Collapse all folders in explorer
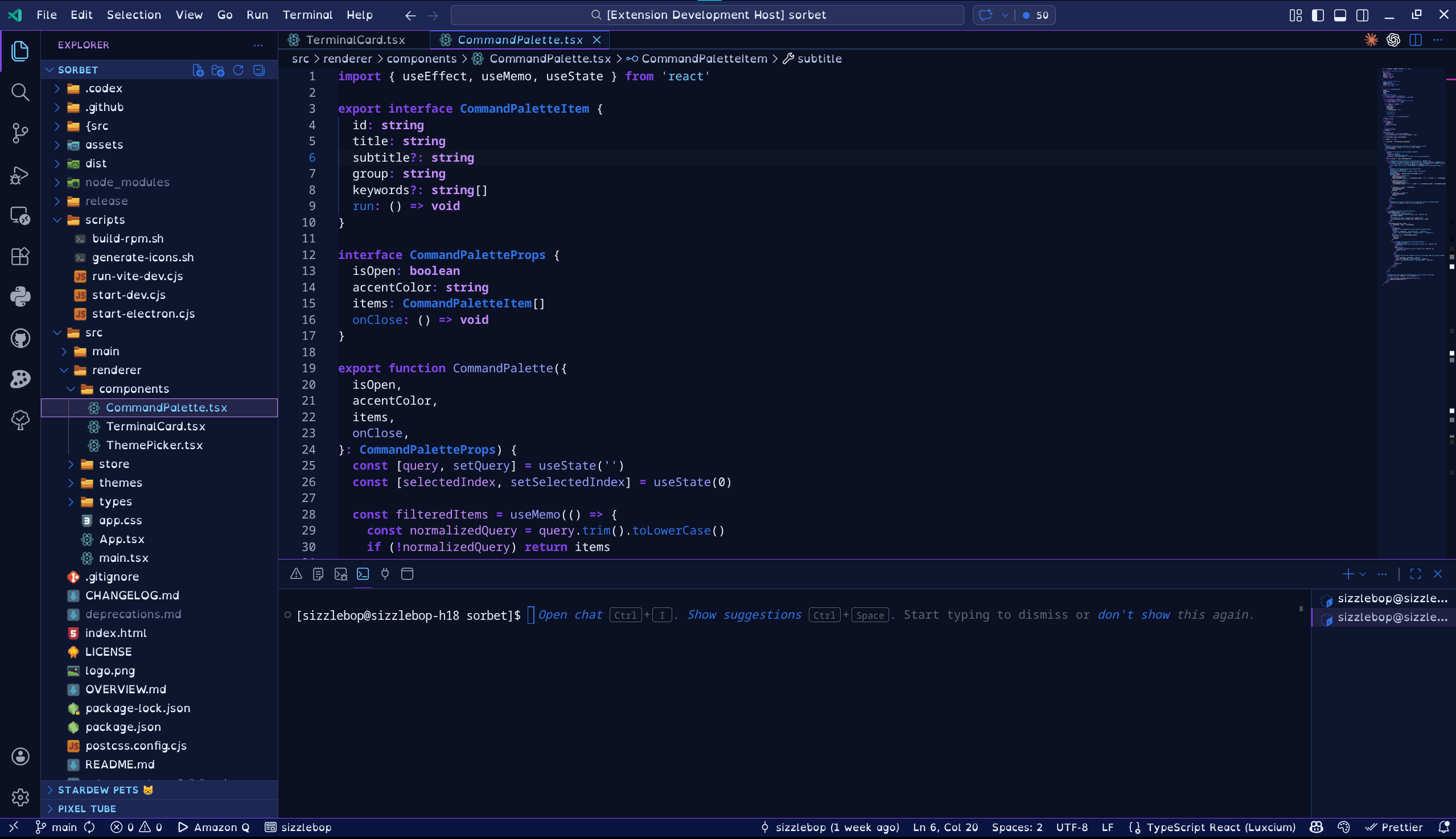 (x=260, y=71)
